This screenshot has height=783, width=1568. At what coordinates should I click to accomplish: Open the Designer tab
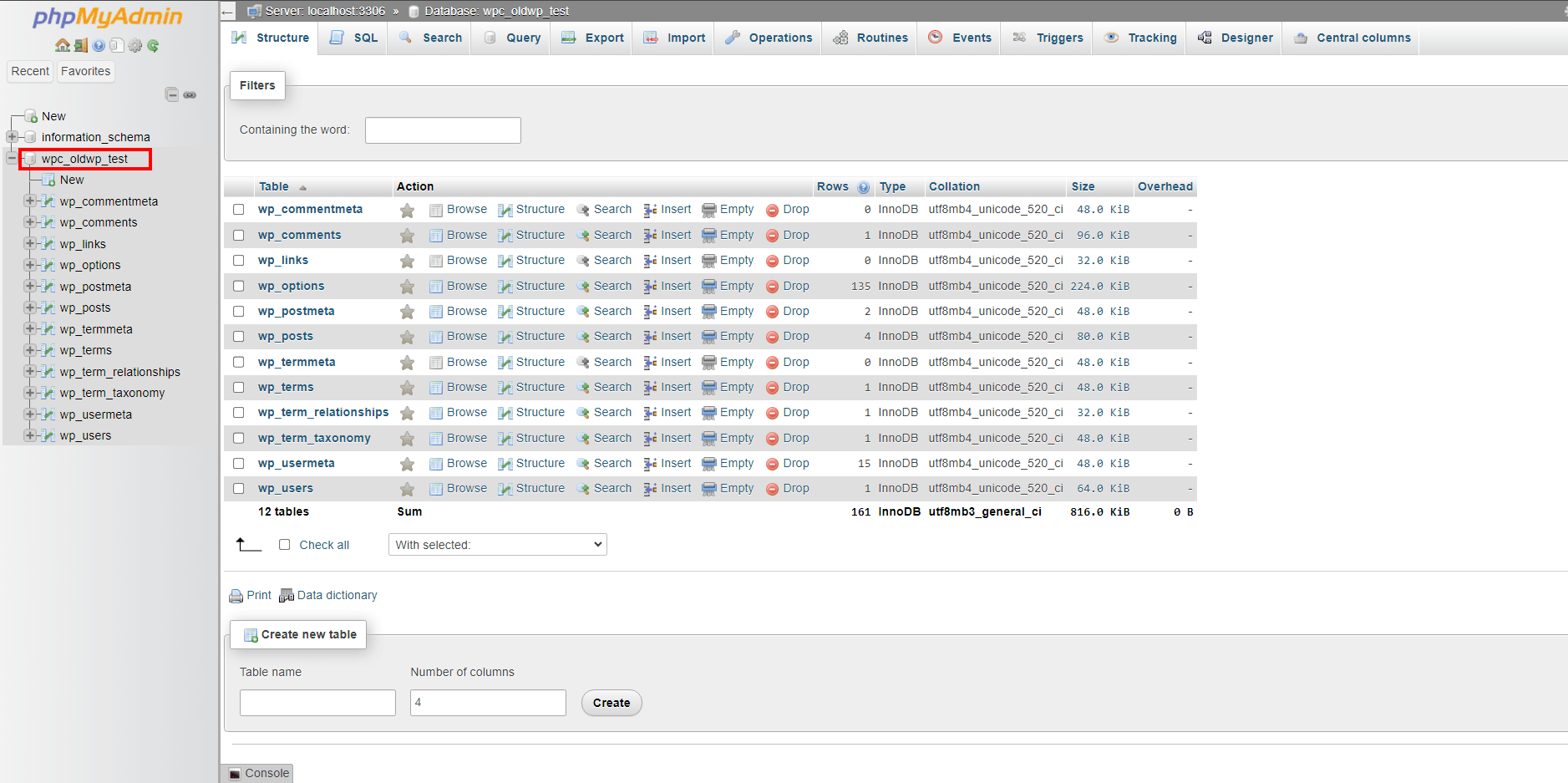(1235, 38)
